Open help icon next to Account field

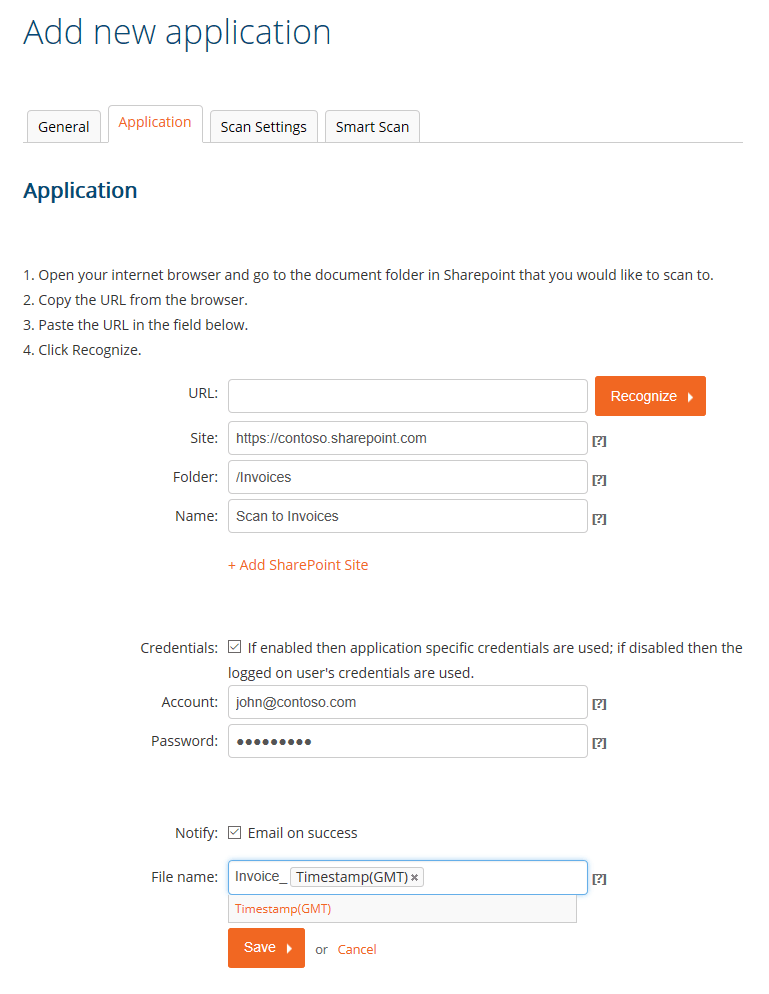599,704
